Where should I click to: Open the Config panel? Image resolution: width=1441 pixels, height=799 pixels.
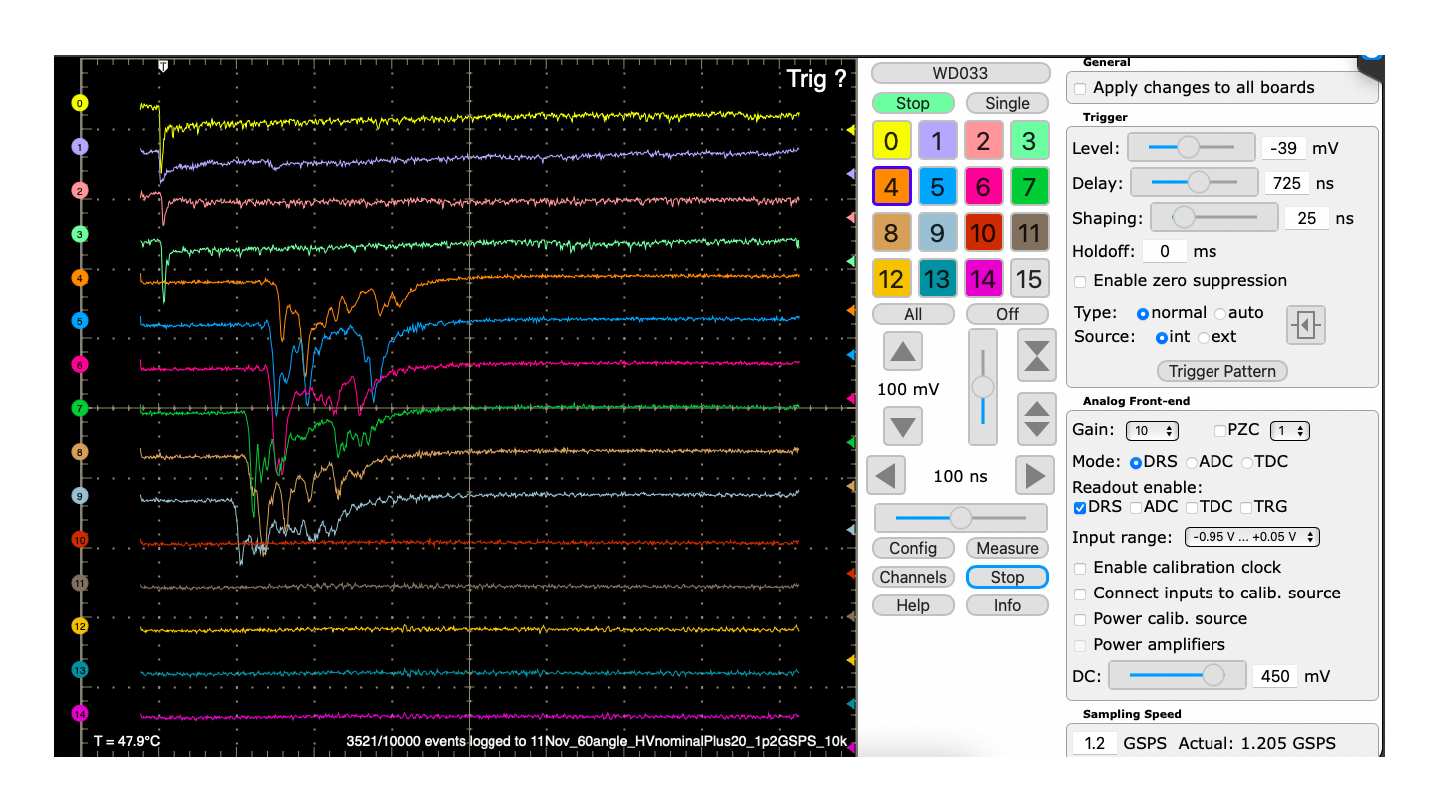[x=913, y=548]
